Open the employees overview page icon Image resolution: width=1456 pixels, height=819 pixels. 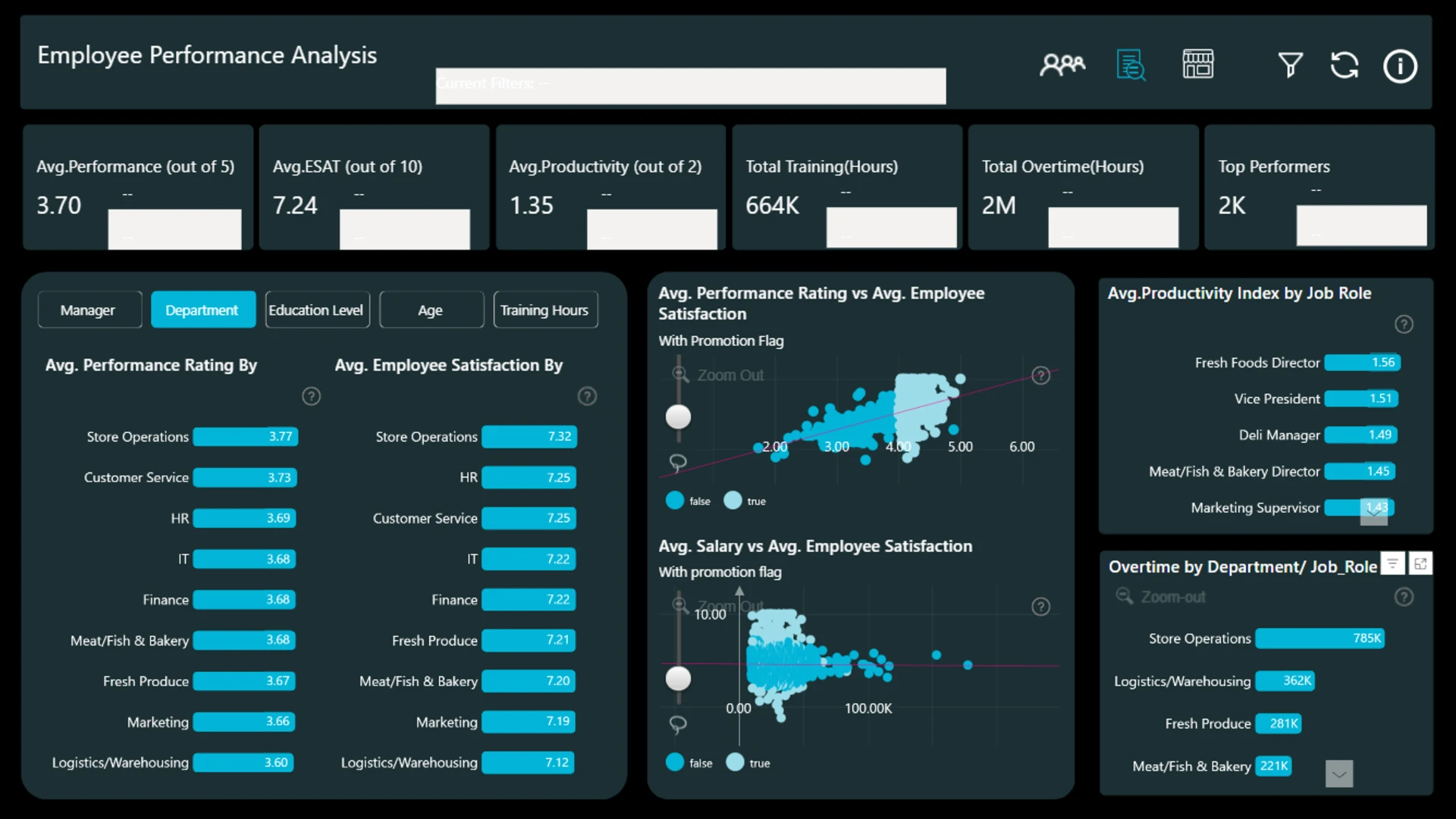1062,65
